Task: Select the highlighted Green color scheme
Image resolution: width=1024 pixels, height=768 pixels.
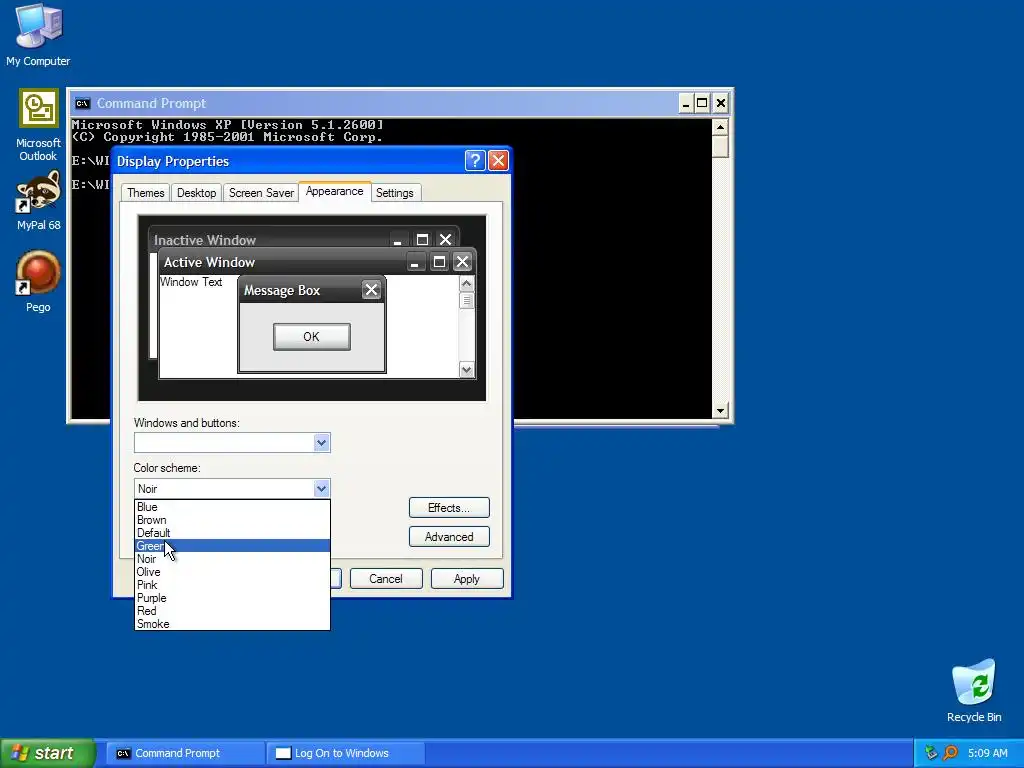Action: point(232,546)
